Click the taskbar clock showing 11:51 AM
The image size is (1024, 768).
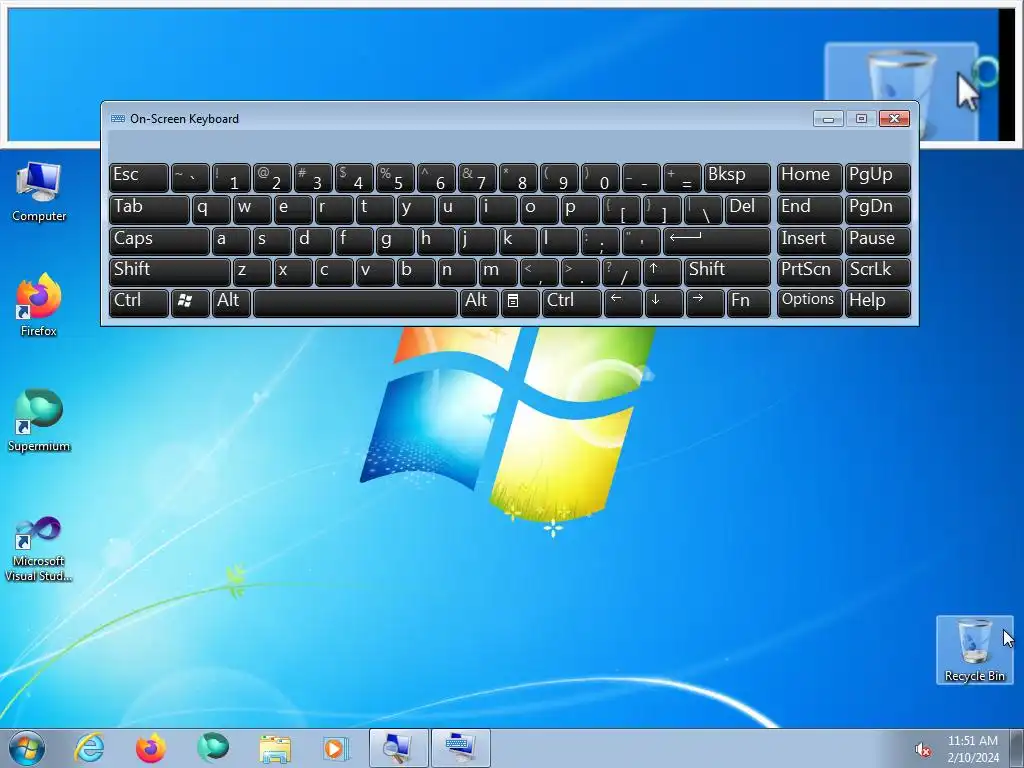pyautogui.click(x=972, y=748)
